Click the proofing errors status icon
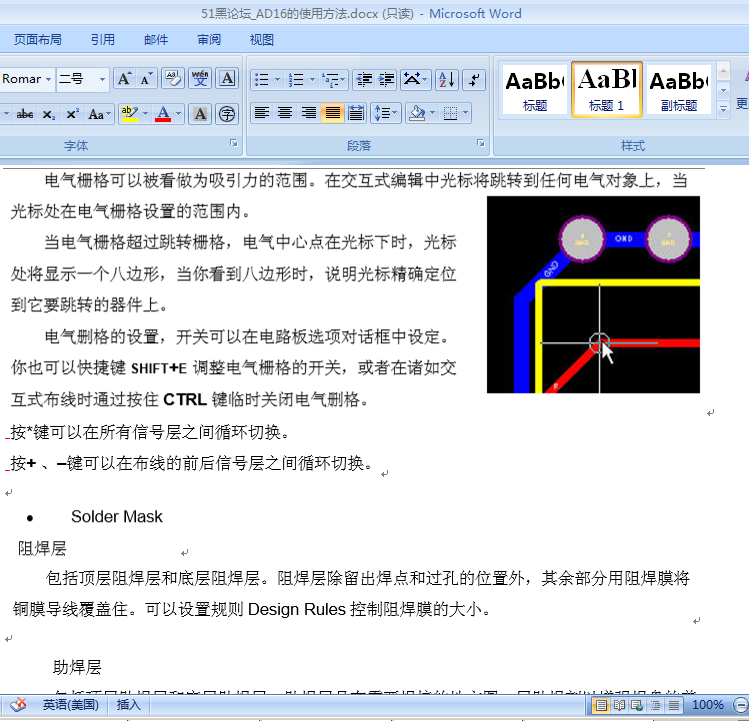 click(x=18, y=705)
